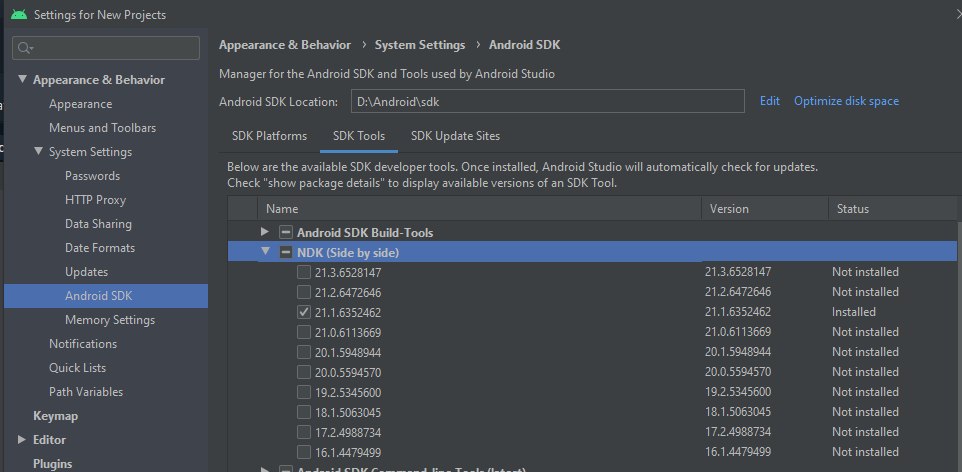Click the System Settings breadcrumb
The height and width of the screenshot is (472, 962).
(x=420, y=45)
